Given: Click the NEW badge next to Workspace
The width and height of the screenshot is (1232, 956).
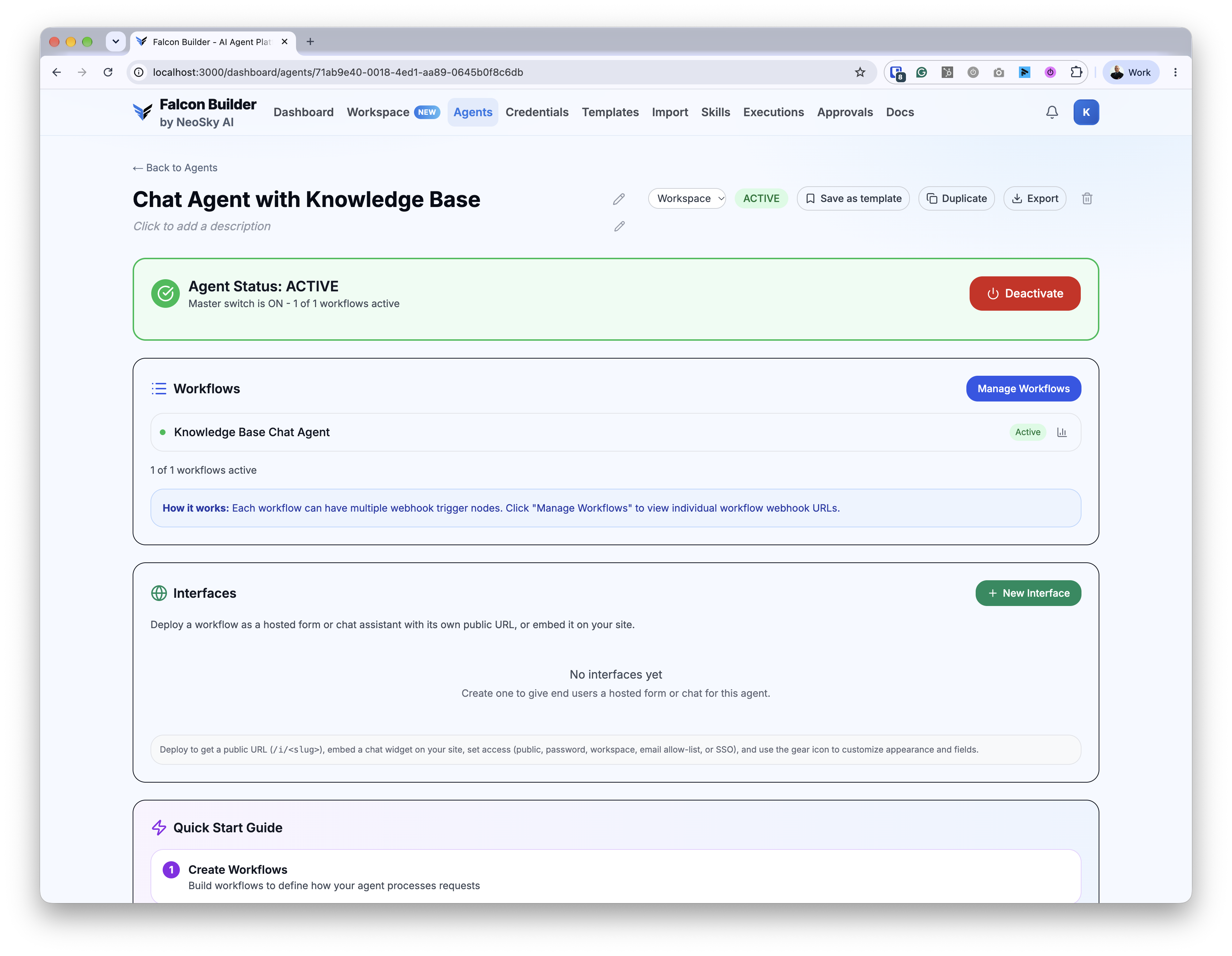Looking at the screenshot, I should [x=427, y=112].
